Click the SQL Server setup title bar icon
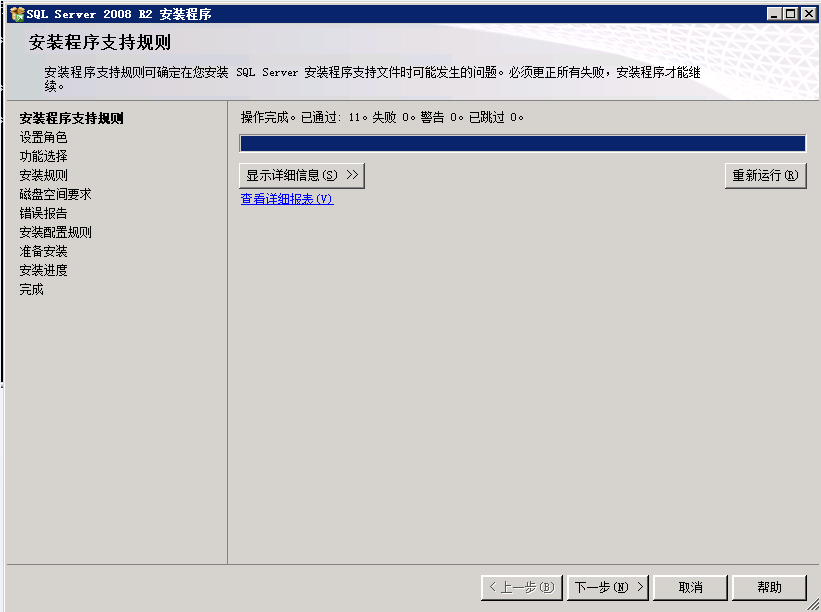Image resolution: width=821 pixels, height=612 pixels. (17, 14)
